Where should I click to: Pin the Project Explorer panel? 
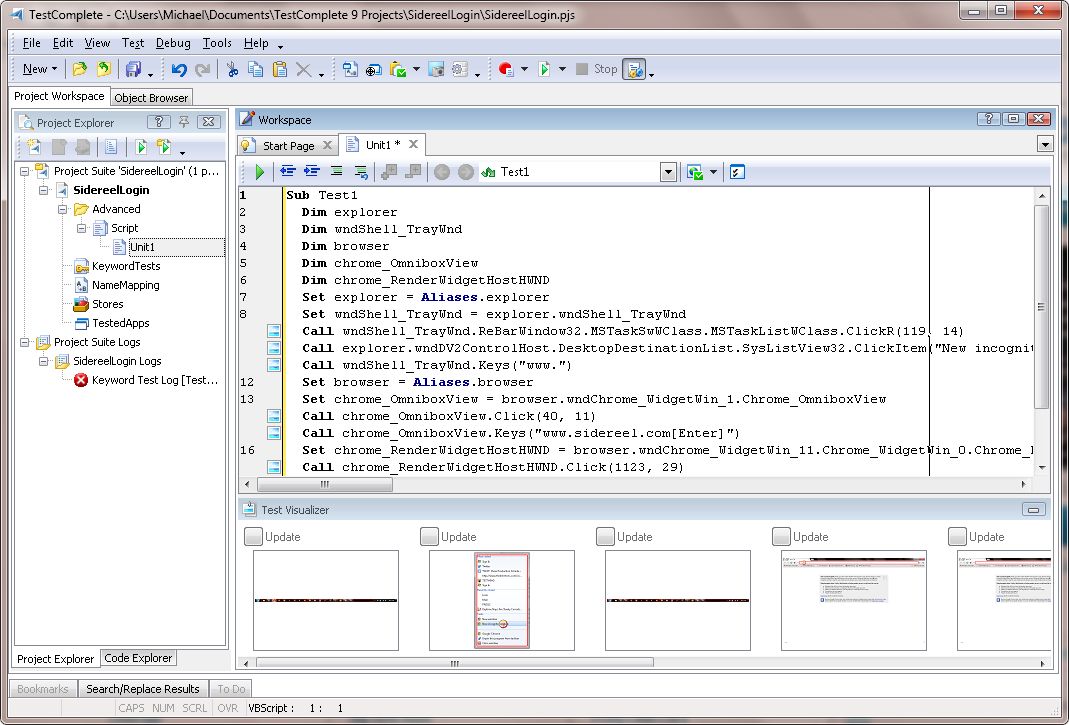(184, 122)
